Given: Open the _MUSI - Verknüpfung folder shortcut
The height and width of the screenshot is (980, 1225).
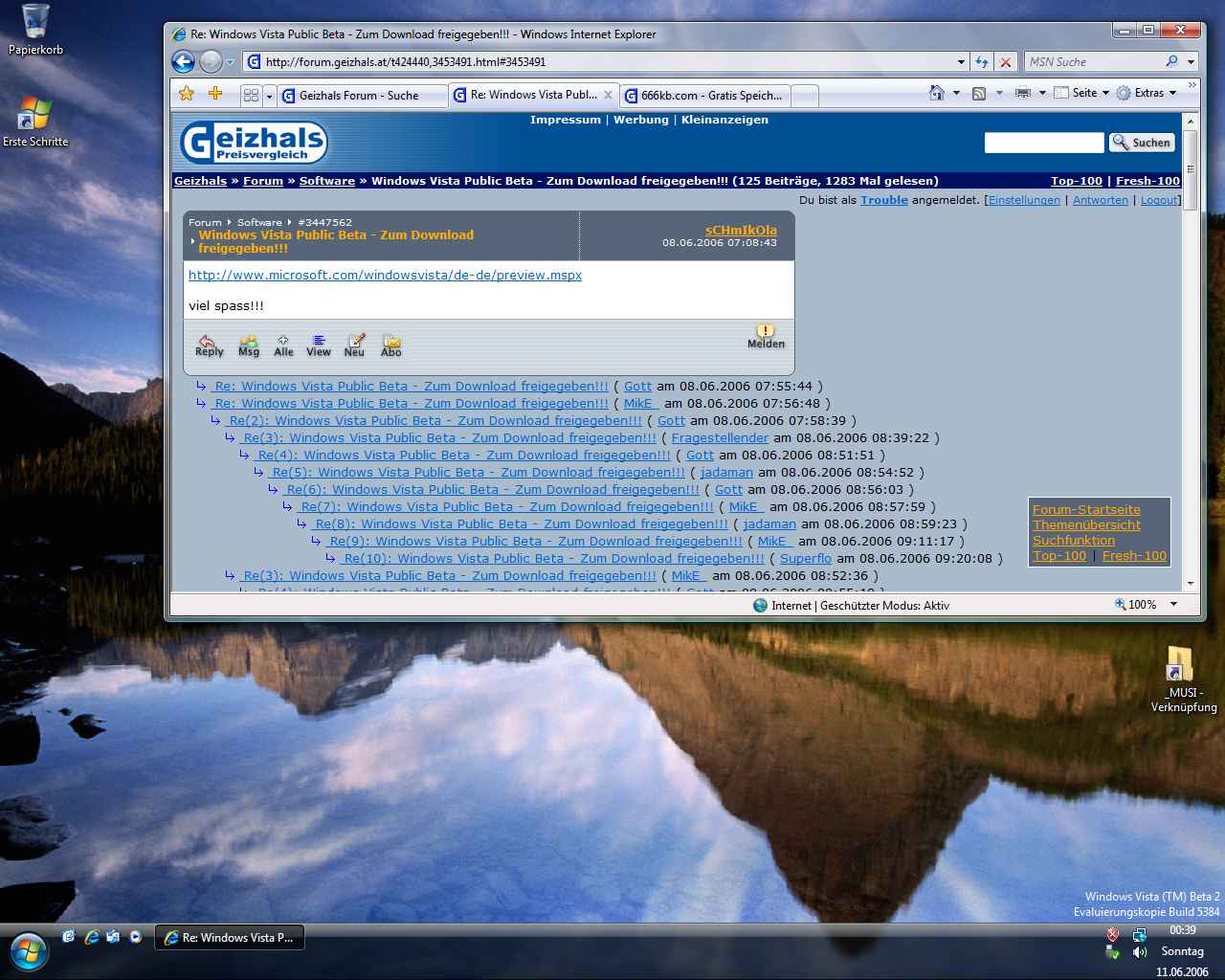Looking at the screenshot, I should [x=1184, y=679].
